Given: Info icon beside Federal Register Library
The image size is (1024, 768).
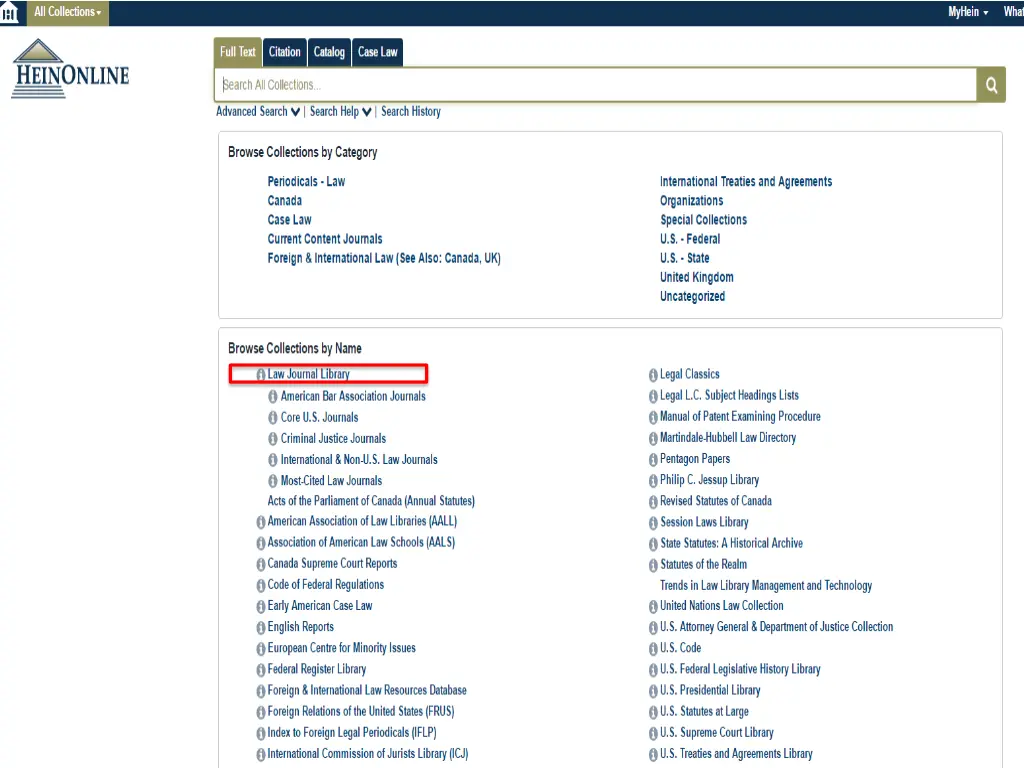Looking at the screenshot, I should click(x=261, y=670).
